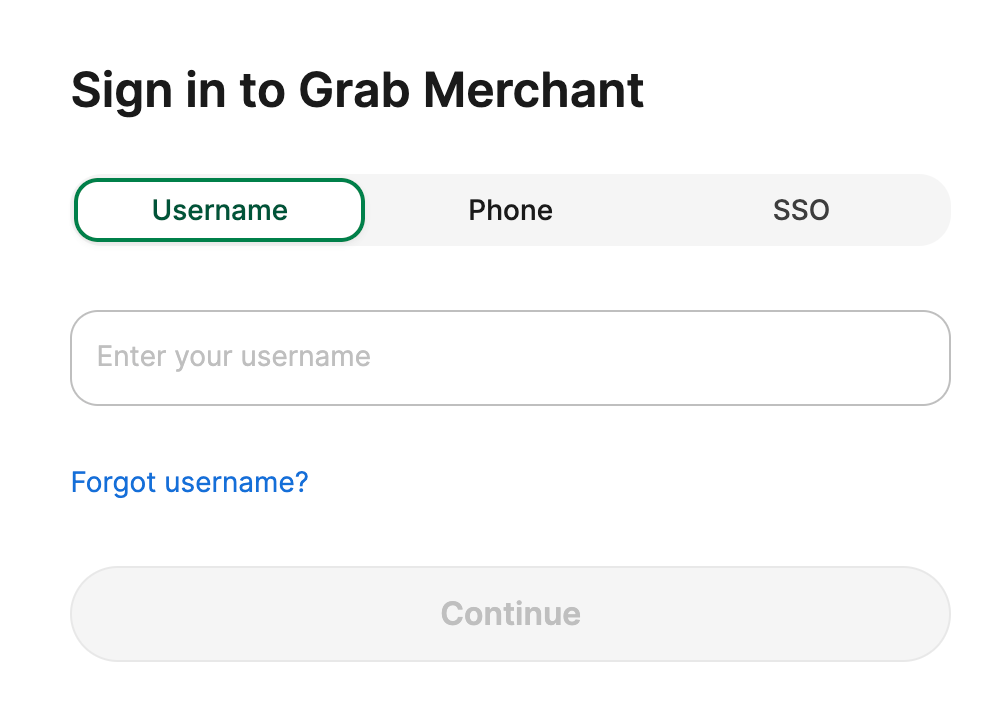This screenshot has width=1000, height=710.
Task: Click the 'Sign in to Grab Merchant' heading
Action: (x=357, y=91)
